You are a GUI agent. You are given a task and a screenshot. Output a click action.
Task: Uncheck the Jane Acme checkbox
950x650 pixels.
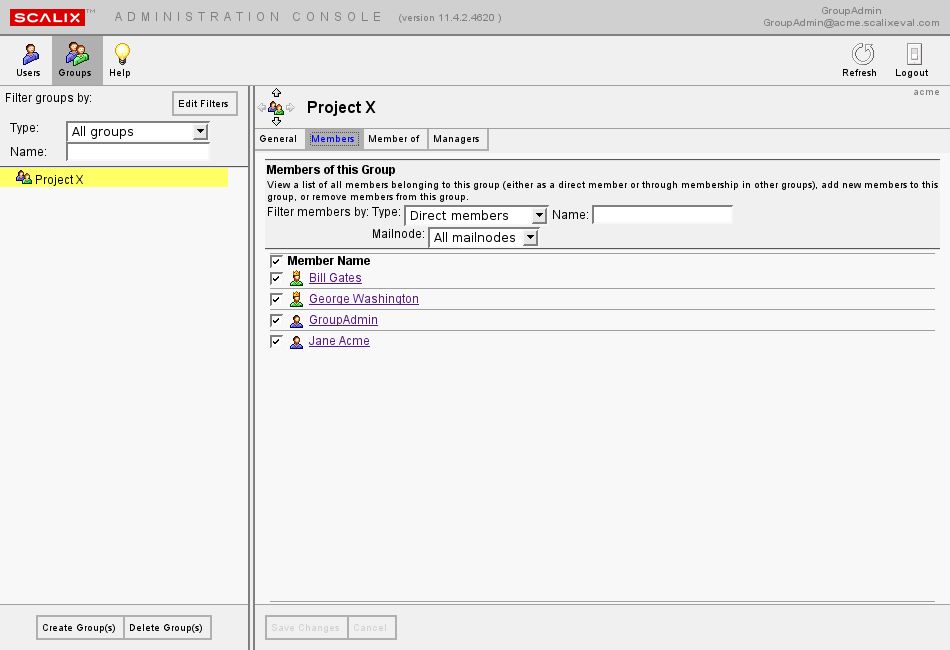tap(276, 341)
